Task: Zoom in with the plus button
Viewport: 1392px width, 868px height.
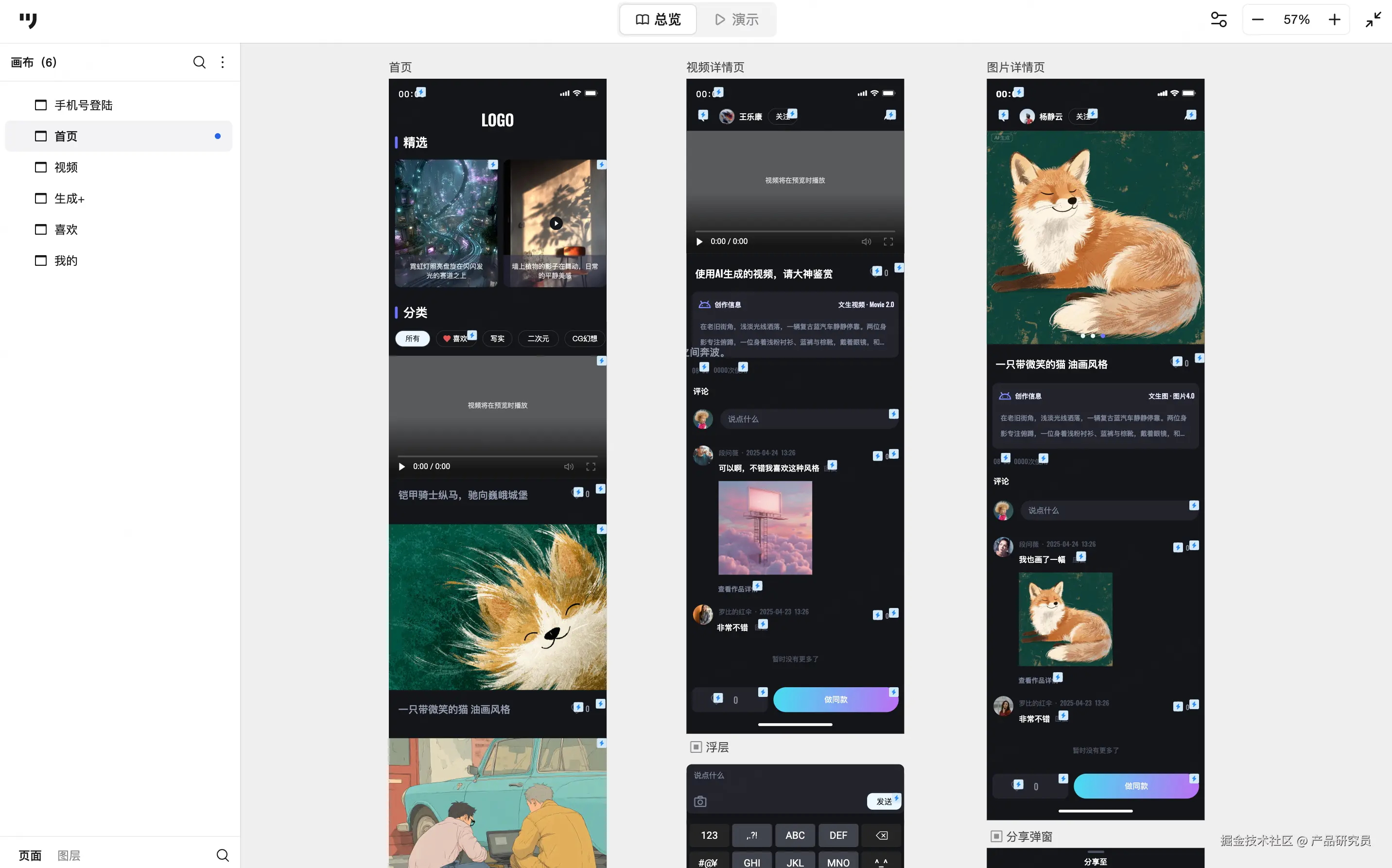Action: coord(1335,19)
